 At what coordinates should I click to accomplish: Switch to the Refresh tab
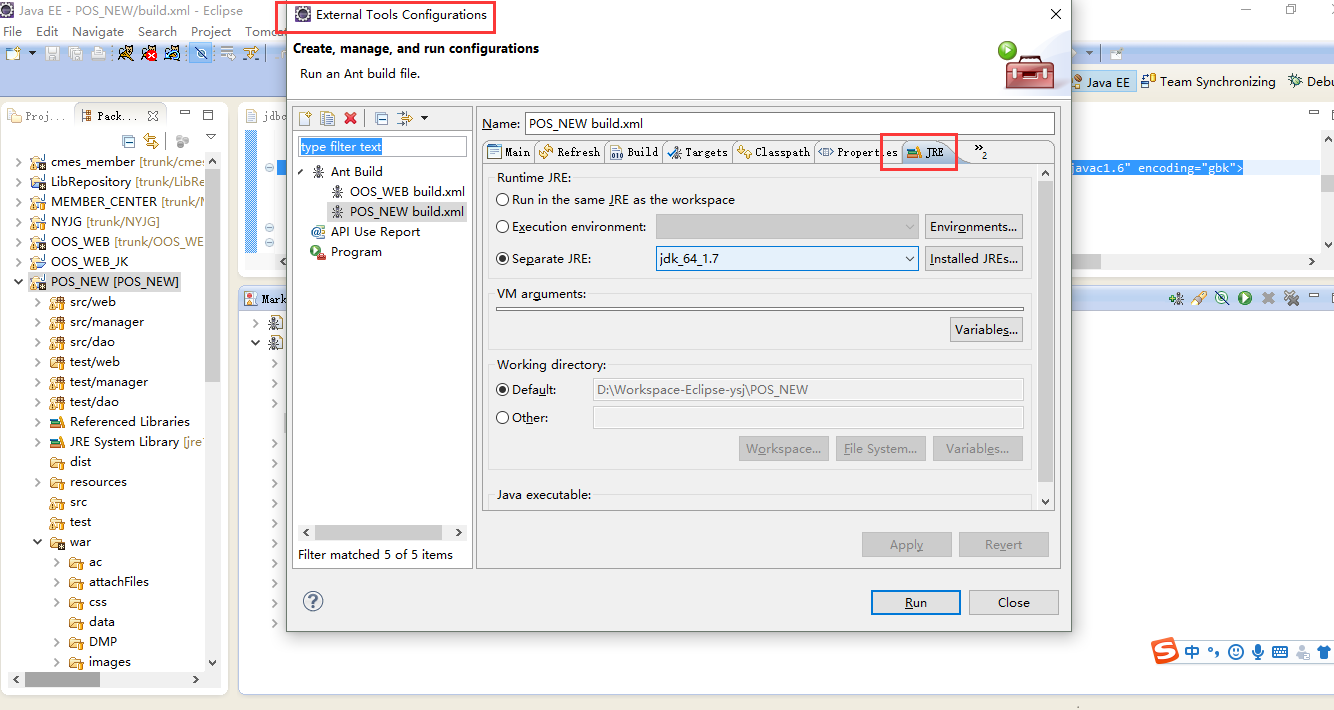point(569,152)
